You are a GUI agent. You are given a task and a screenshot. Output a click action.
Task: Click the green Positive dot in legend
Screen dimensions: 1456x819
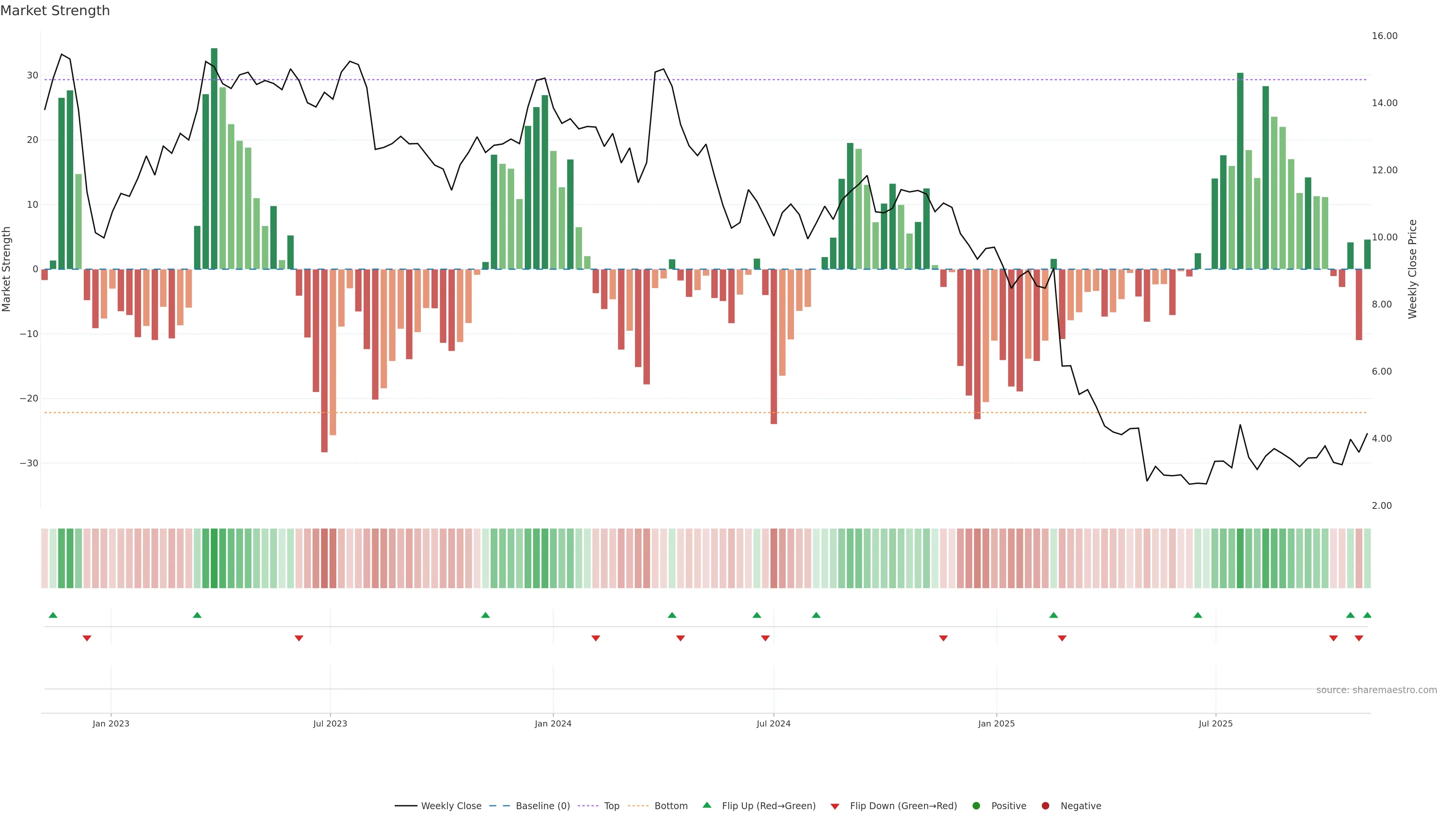click(976, 806)
